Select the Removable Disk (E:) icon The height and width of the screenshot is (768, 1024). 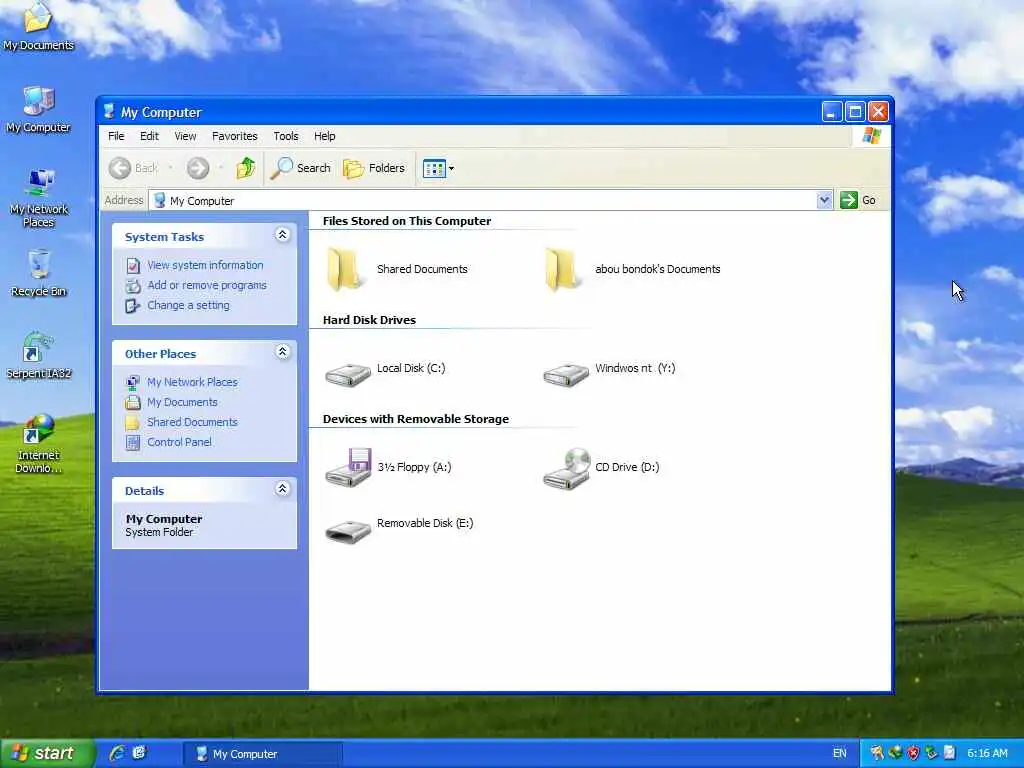pyautogui.click(x=347, y=531)
